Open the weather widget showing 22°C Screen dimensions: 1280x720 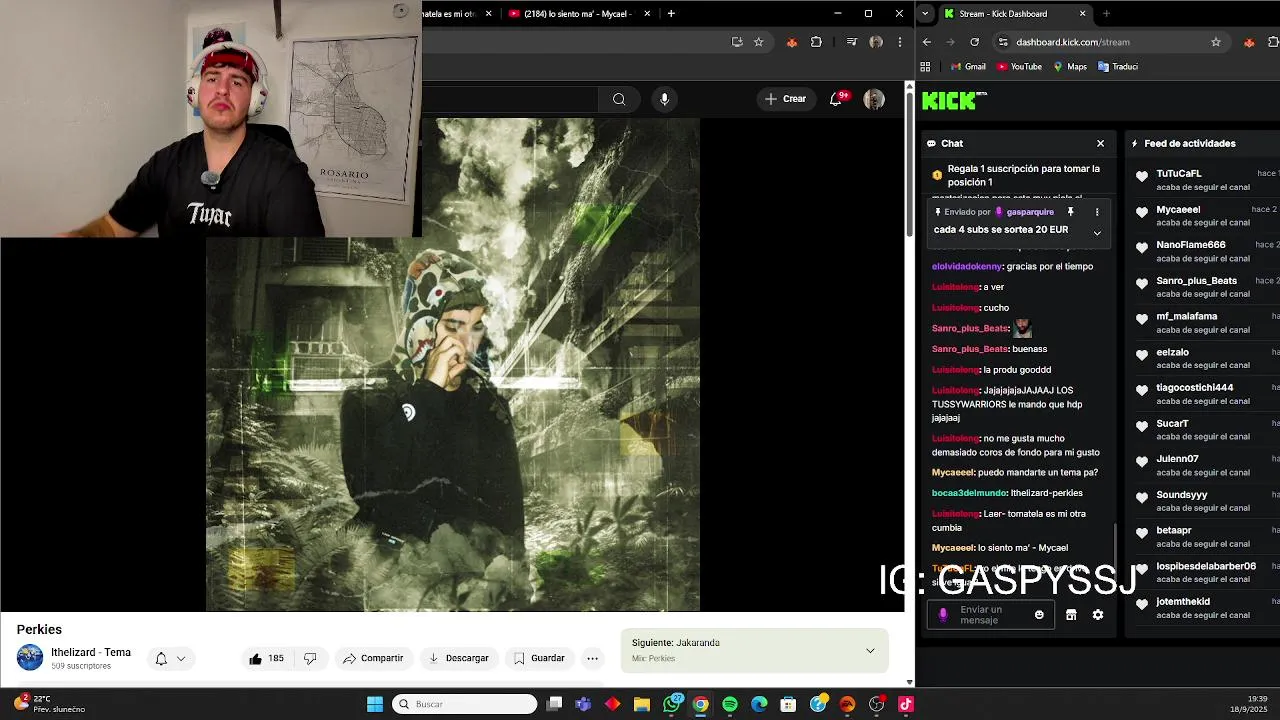click(x=48, y=704)
